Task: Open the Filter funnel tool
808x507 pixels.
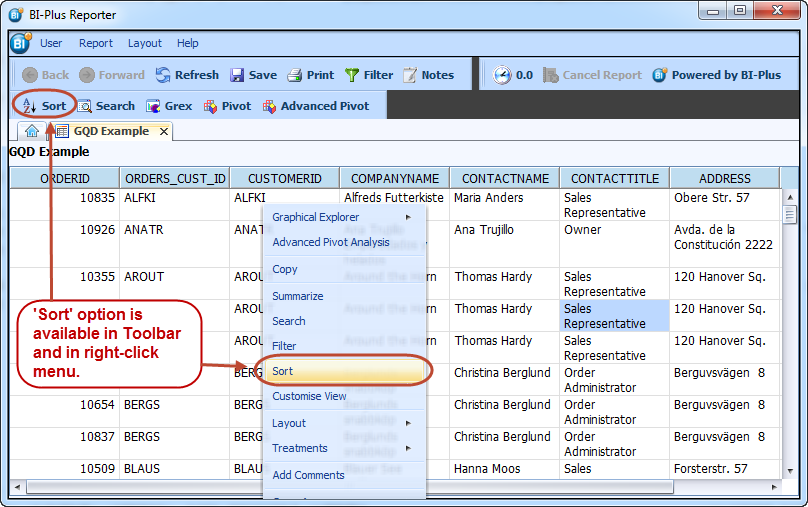Action: 353,75
